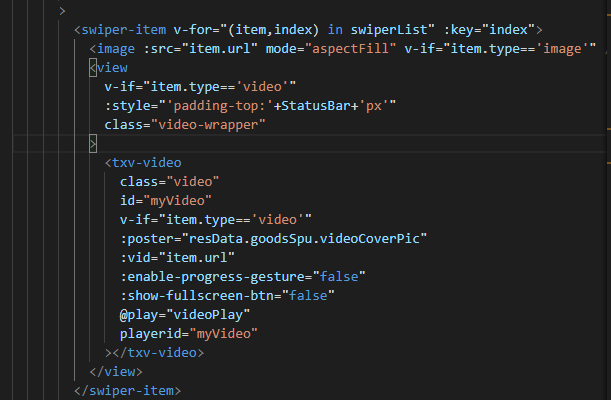Image resolution: width=611 pixels, height=400 pixels.
Task: Click the image tag name
Action: click(116, 49)
